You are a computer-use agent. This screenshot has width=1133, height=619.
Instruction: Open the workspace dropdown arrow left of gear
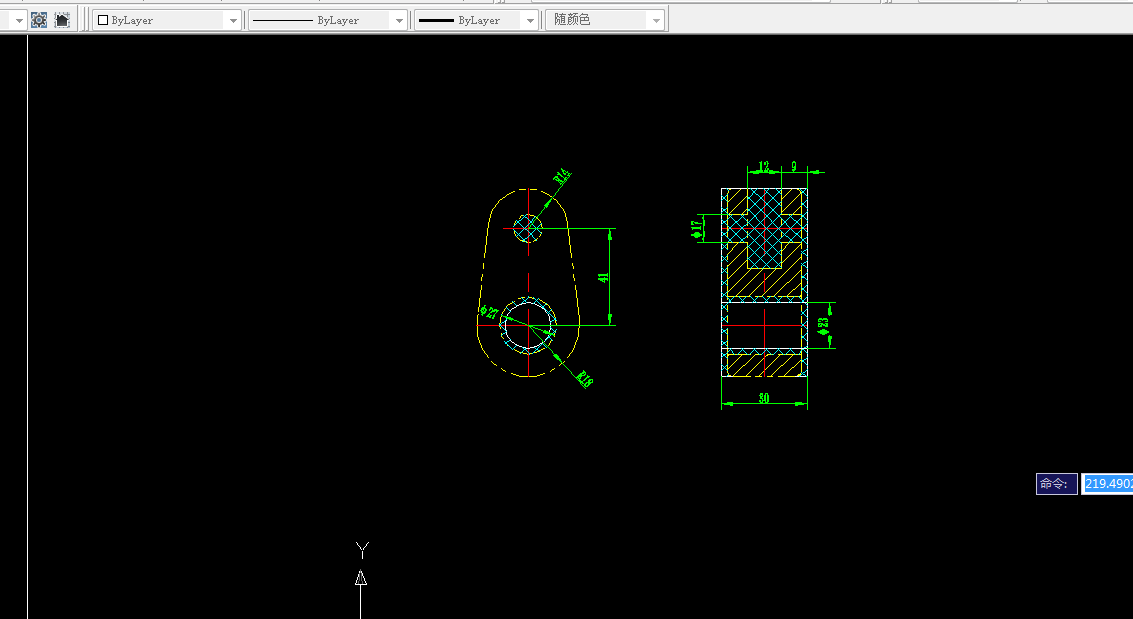19,21
